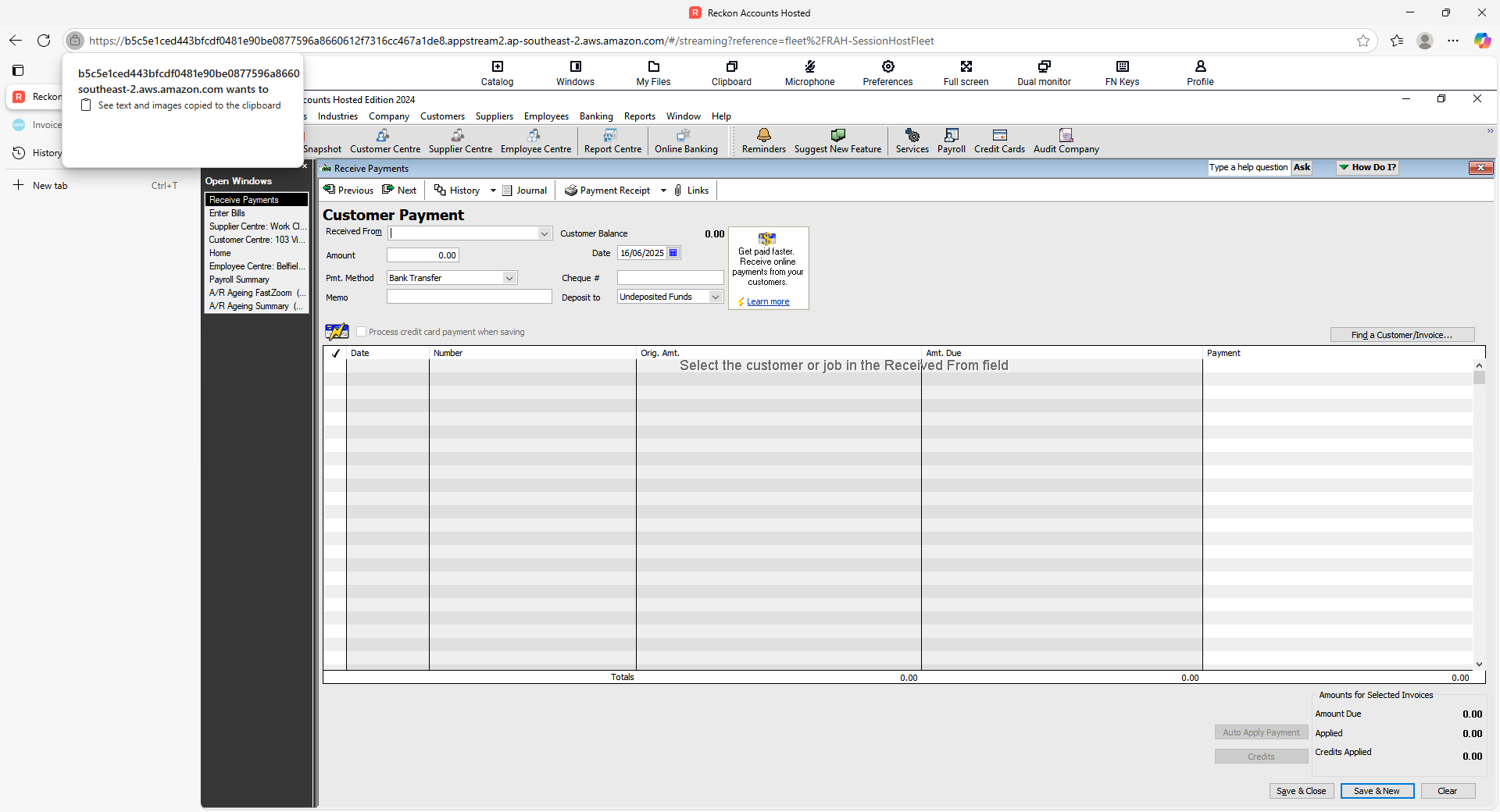Click the credit card processing icon
Viewport: 1500px width, 812px height.
pos(337,332)
